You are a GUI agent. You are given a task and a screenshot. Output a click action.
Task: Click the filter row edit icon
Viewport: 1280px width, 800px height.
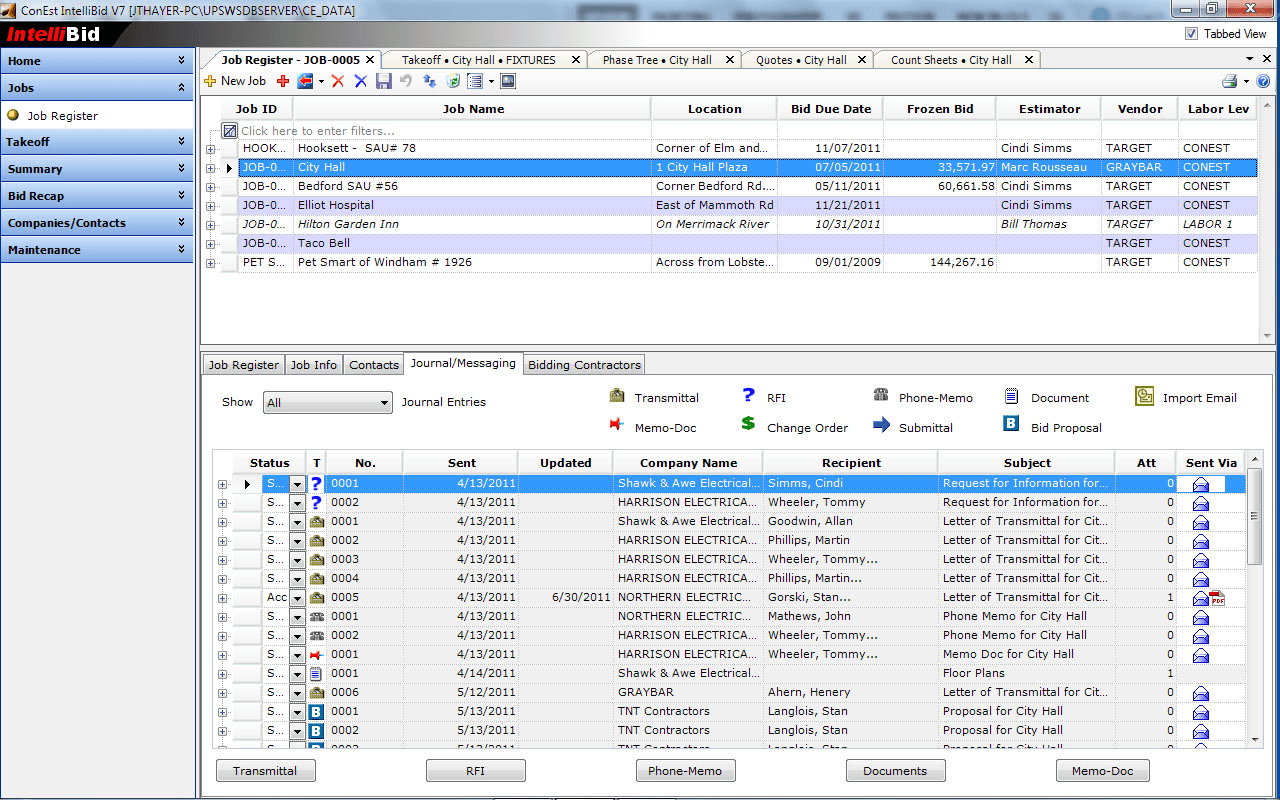coord(229,130)
